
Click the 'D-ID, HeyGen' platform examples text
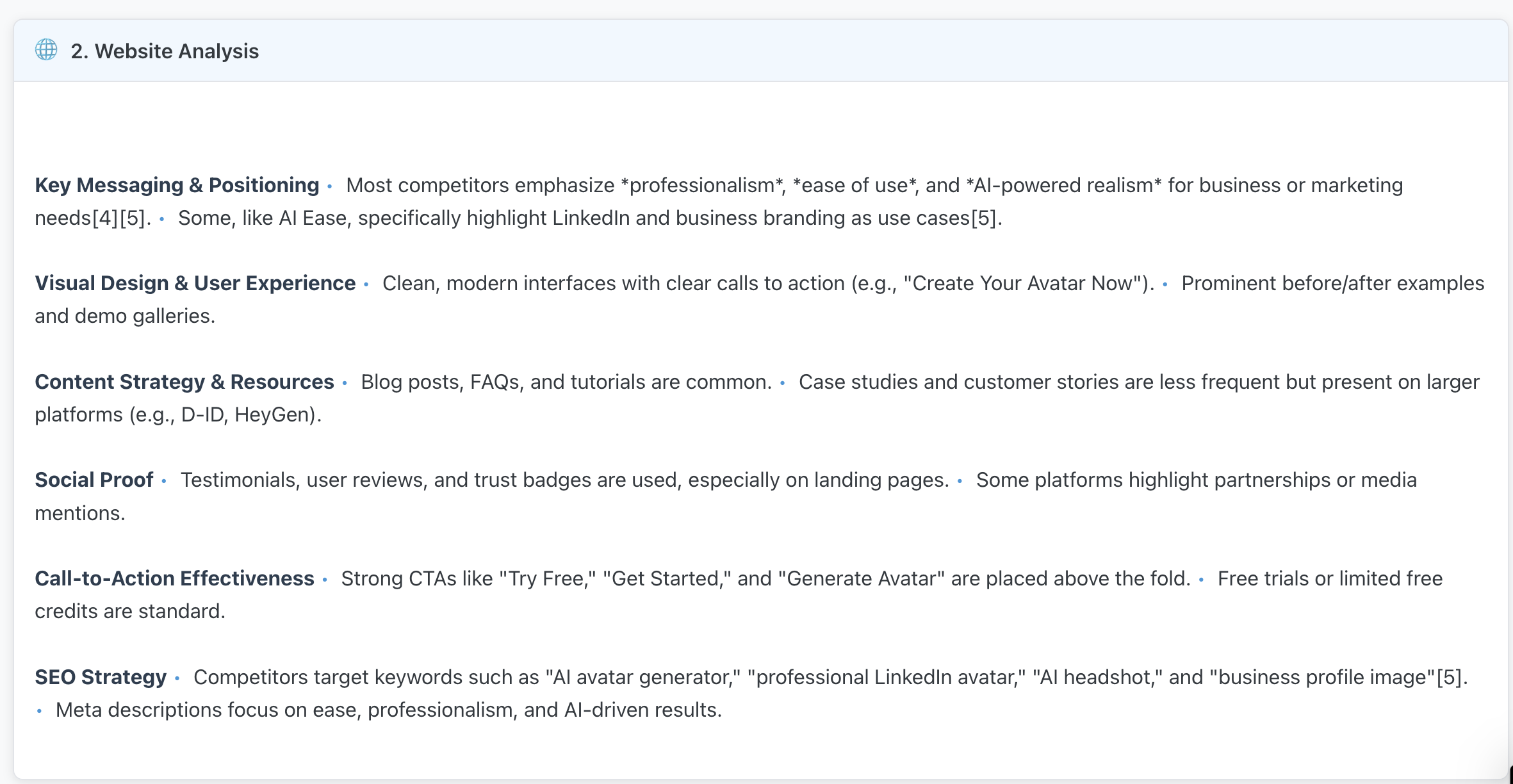click(246, 415)
